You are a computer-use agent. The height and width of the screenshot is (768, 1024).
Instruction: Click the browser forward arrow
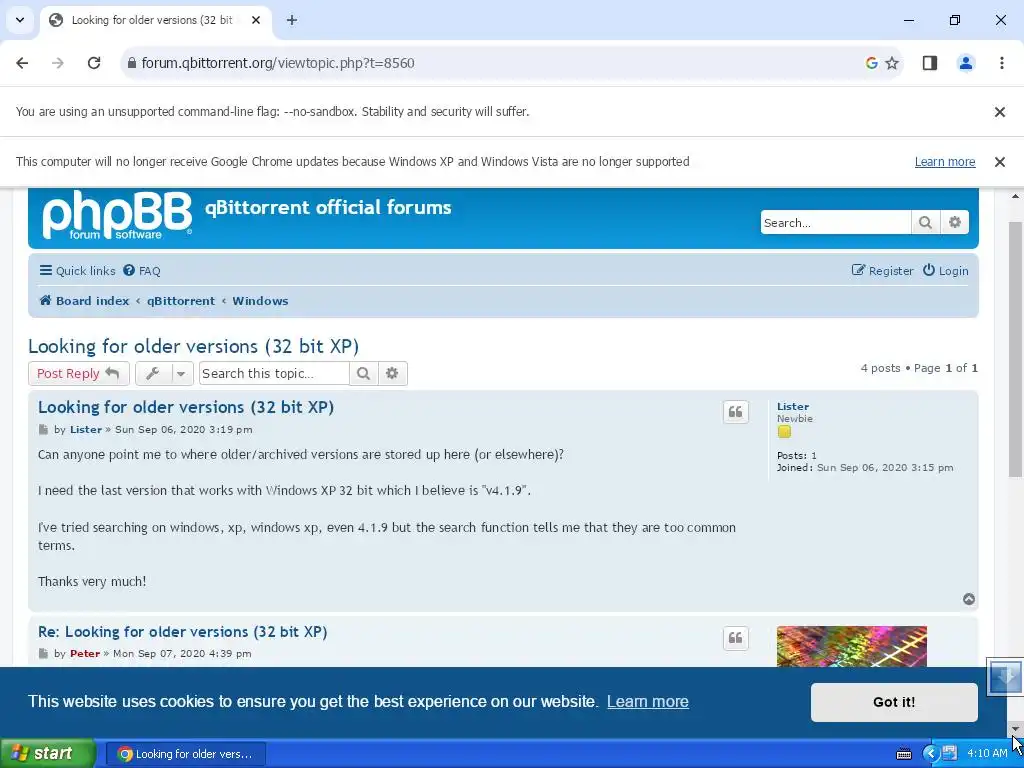coord(57,63)
